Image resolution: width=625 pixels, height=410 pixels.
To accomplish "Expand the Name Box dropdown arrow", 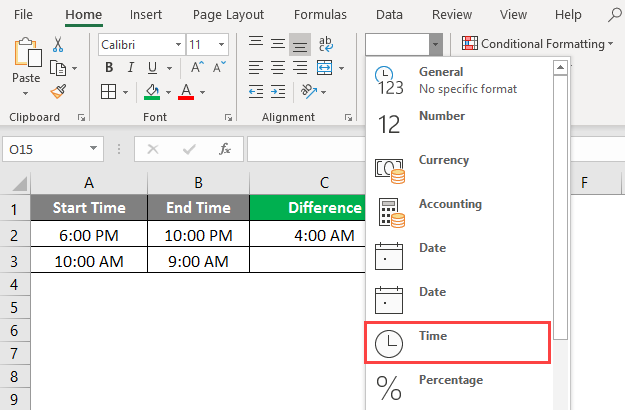I will click(x=94, y=149).
